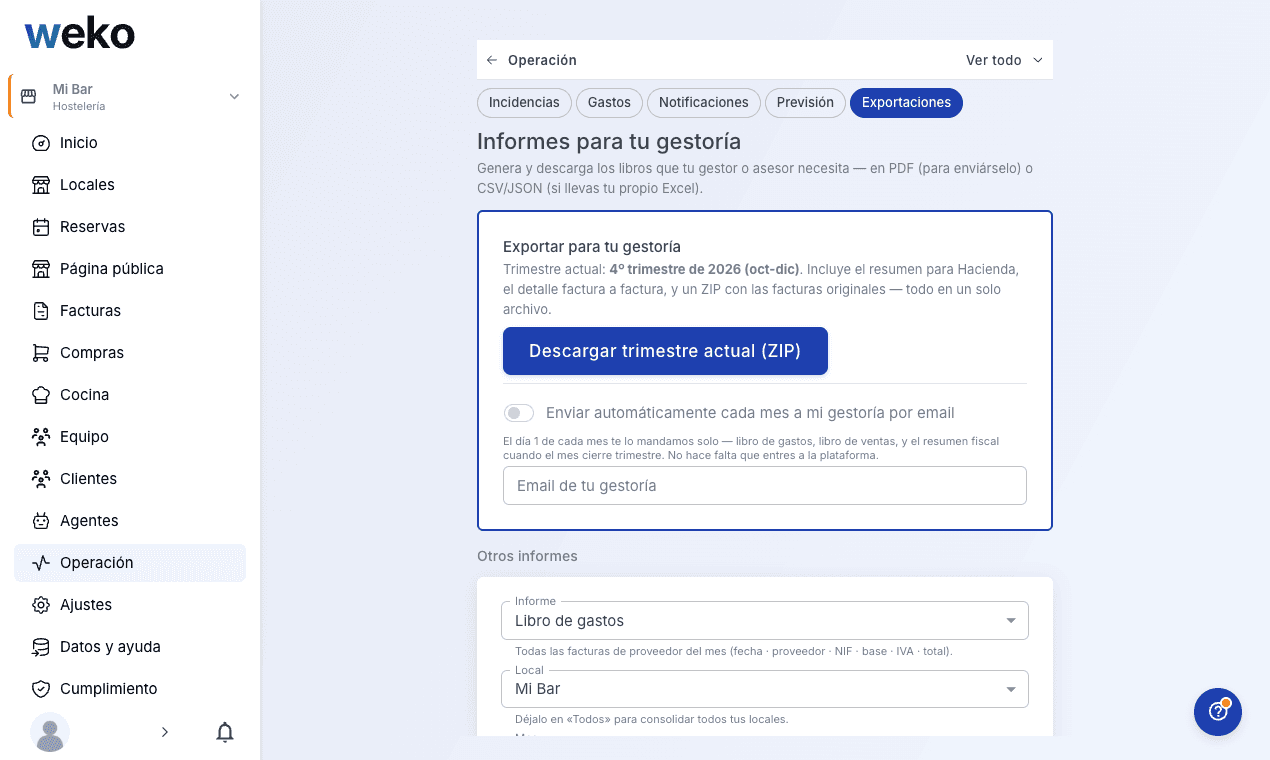This screenshot has width=1270, height=760.
Task: Click the Facturas document icon
Action: 41,311
